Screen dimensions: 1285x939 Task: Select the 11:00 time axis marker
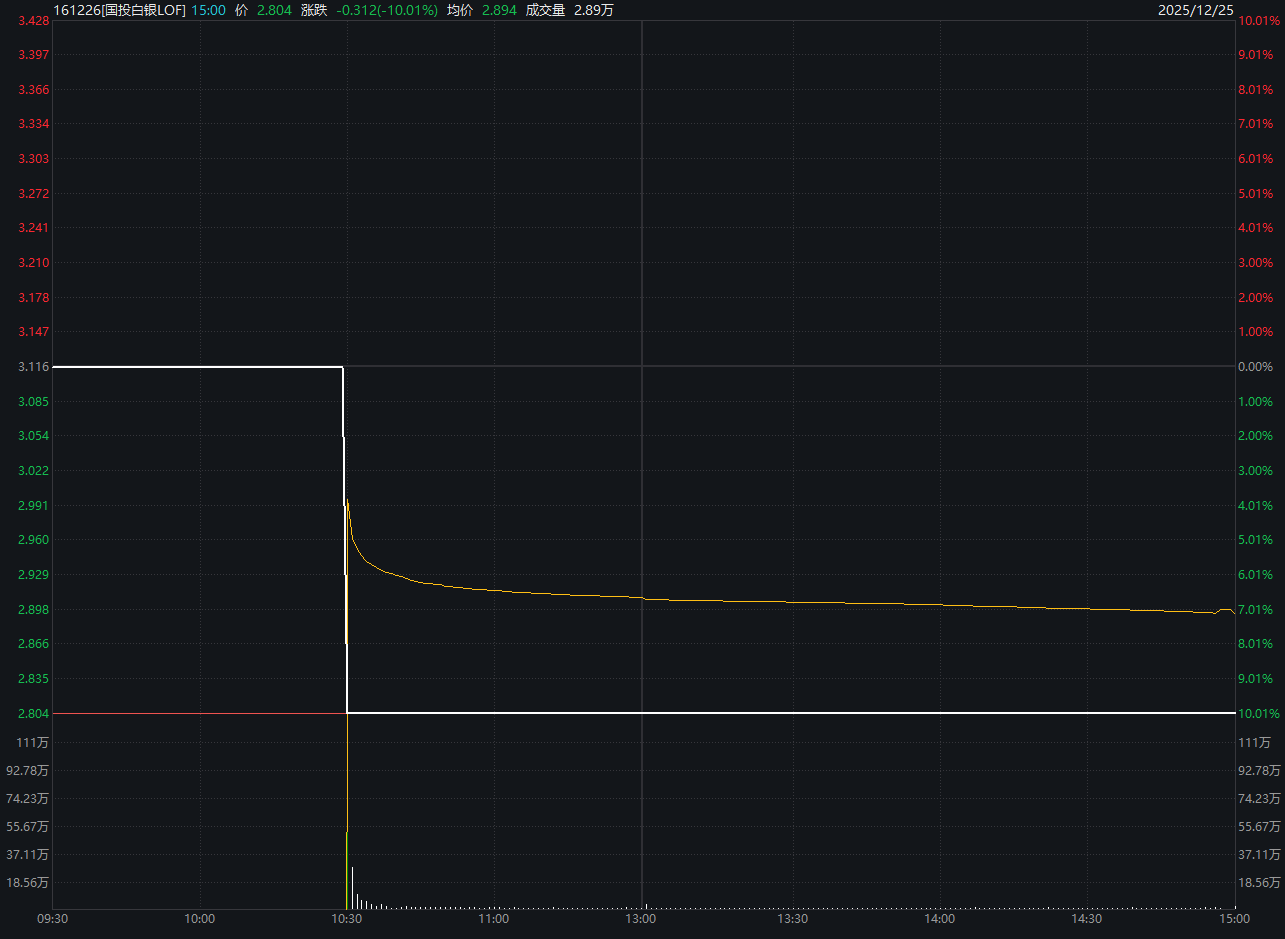[x=493, y=918]
